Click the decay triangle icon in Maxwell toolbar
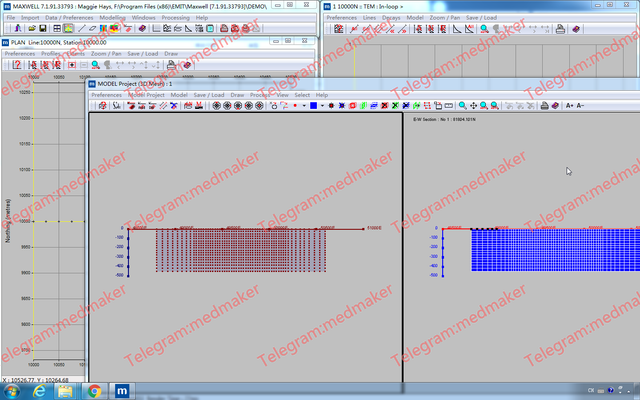This screenshot has width=640, height=400. [188, 29]
